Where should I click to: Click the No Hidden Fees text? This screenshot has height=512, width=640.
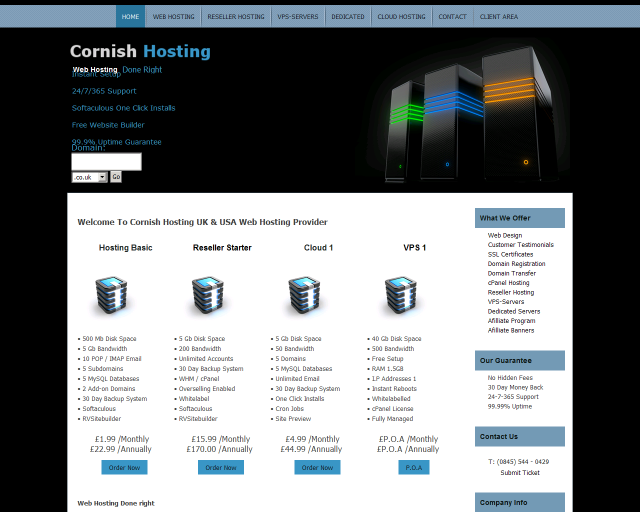510,378
